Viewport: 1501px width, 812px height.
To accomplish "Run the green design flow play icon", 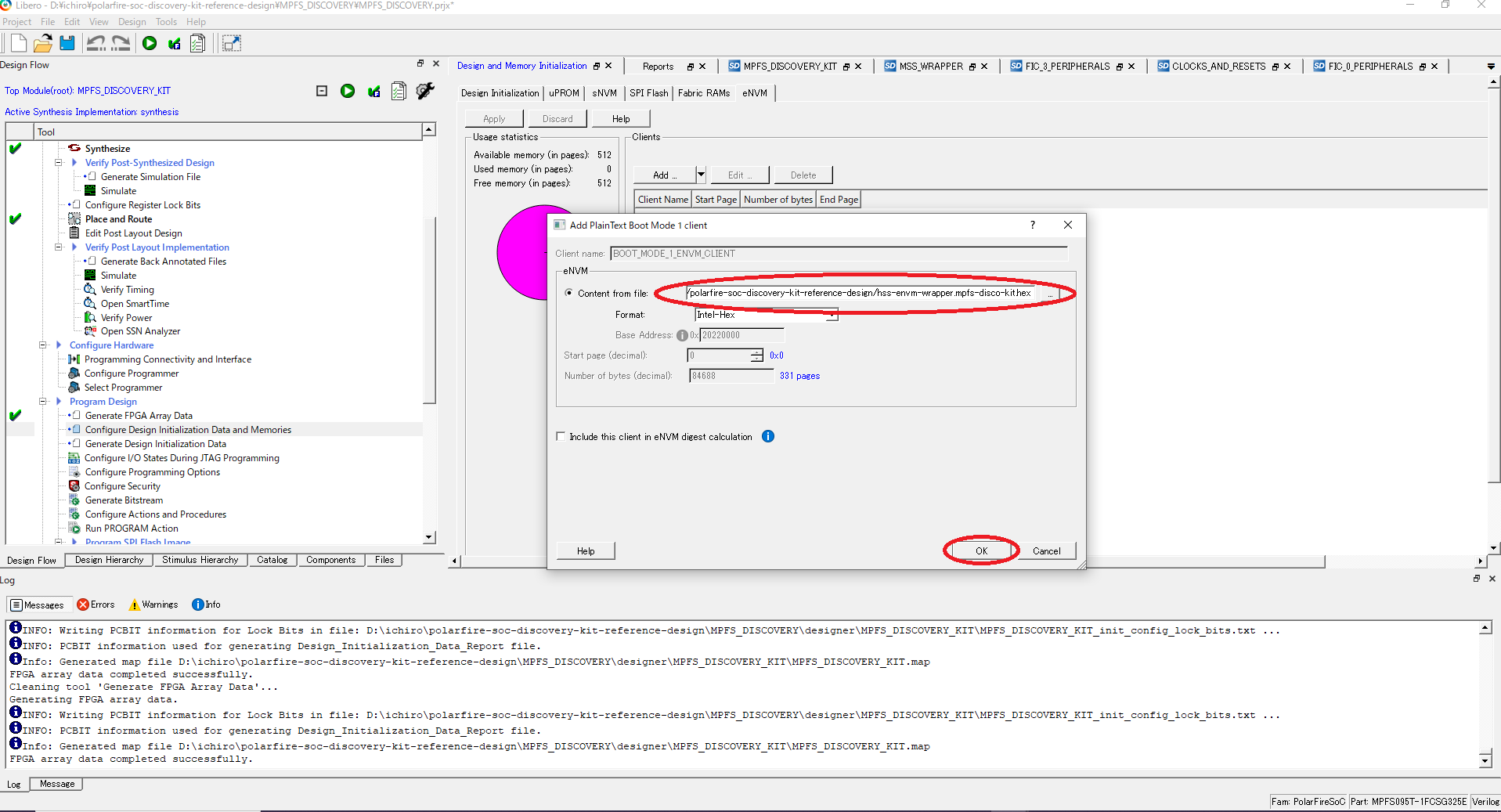I will [x=348, y=91].
